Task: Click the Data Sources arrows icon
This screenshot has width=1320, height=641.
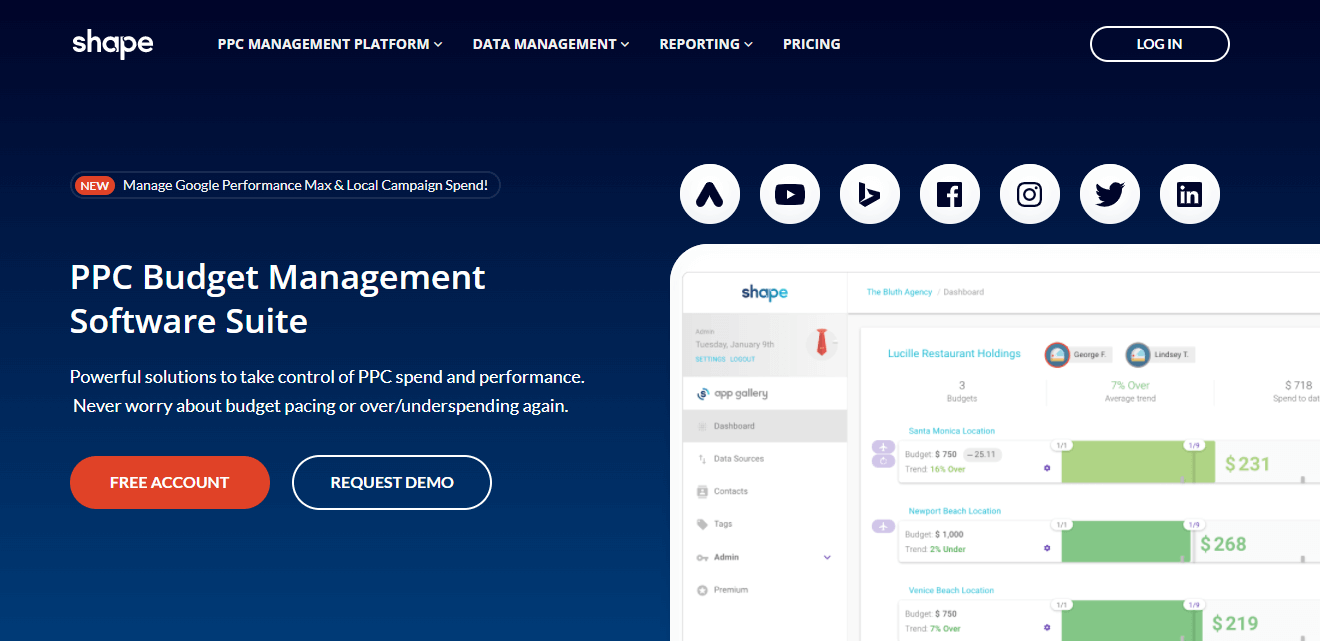Action: 702,459
